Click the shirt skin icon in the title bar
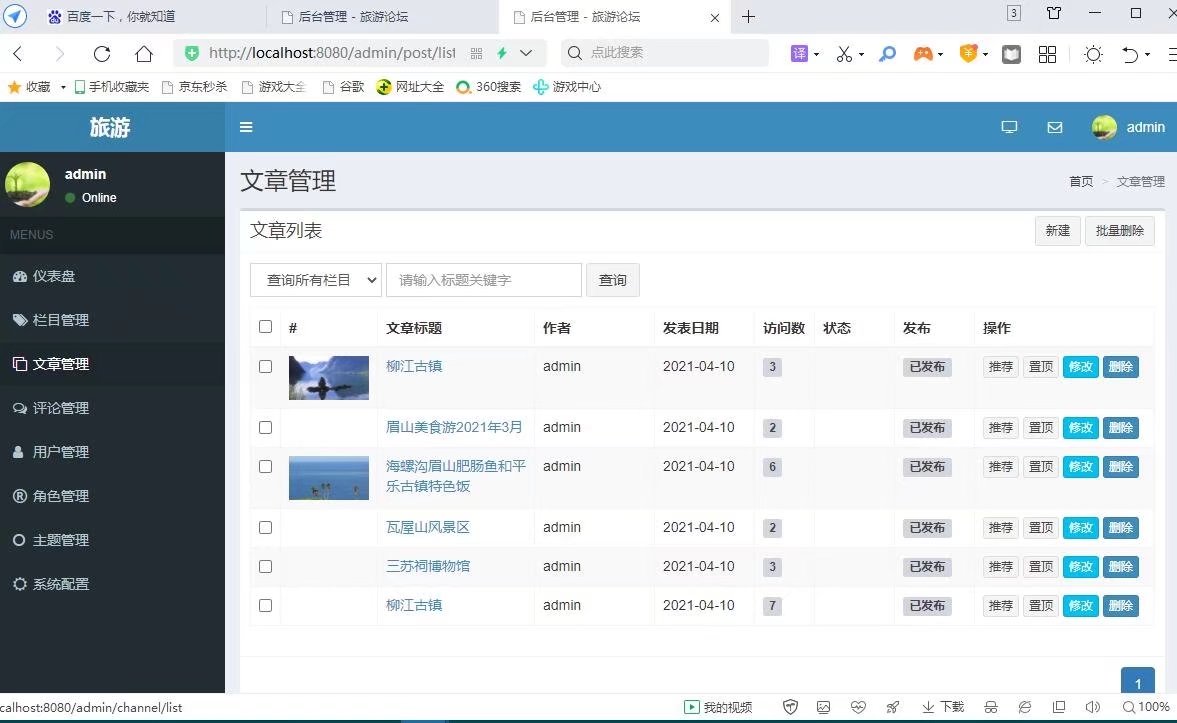The image size is (1177, 723). [x=1054, y=13]
